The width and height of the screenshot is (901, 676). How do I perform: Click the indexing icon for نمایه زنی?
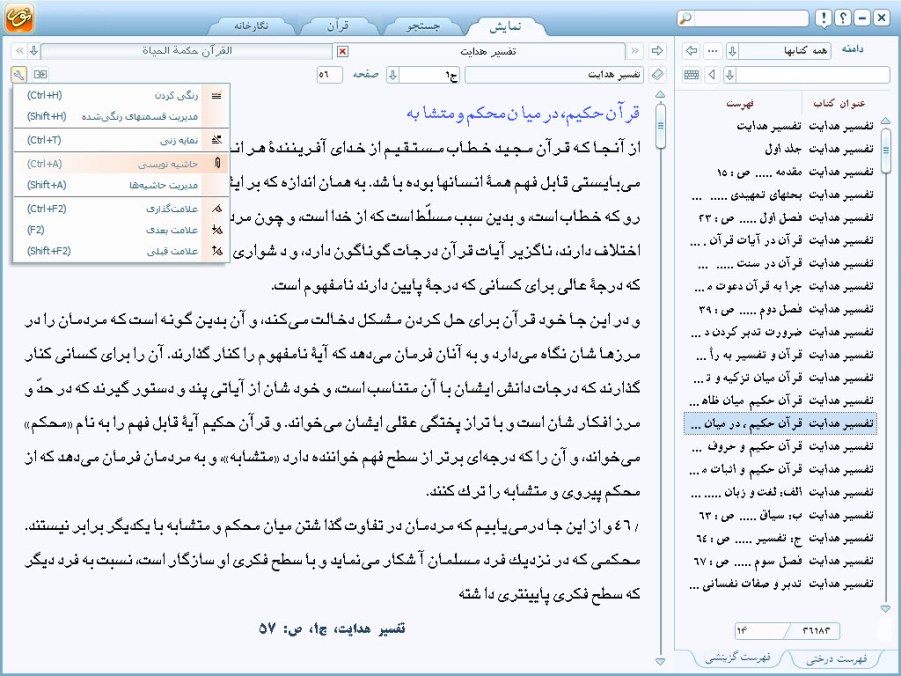point(217,140)
